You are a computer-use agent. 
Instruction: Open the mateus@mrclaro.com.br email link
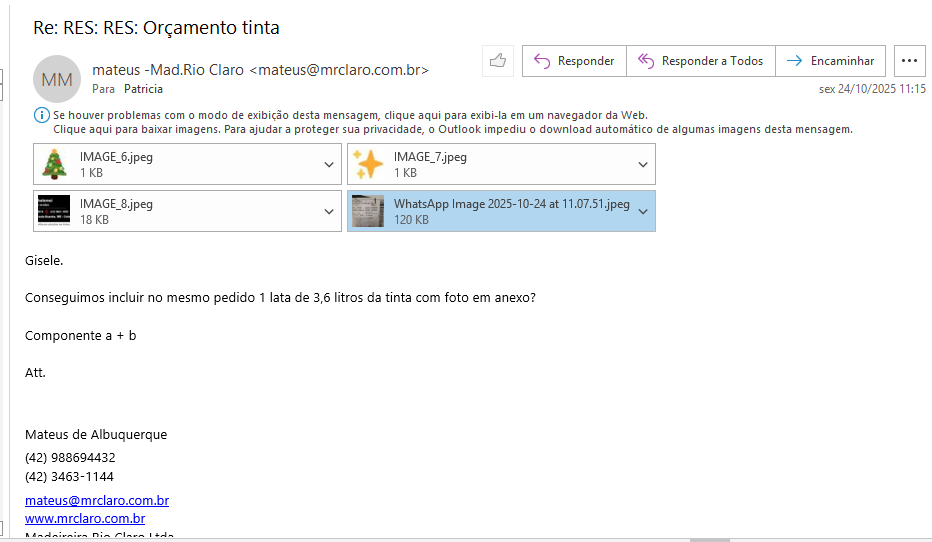pyautogui.click(x=97, y=500)
